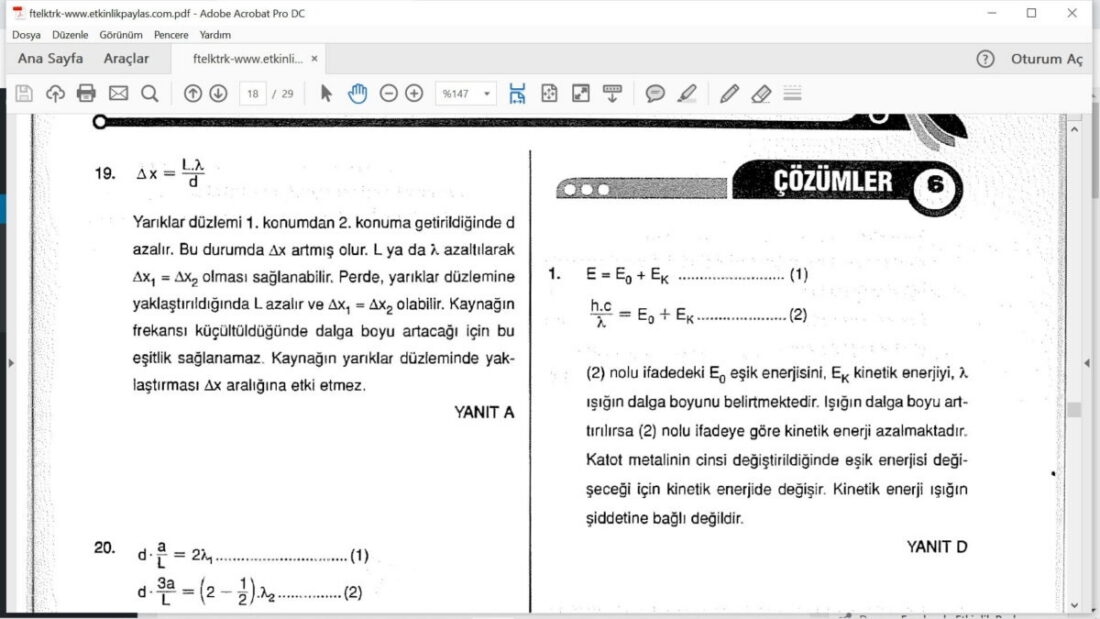Click question number '20.'
This screenshot has height=619, width=1100.
pos(105,547)
